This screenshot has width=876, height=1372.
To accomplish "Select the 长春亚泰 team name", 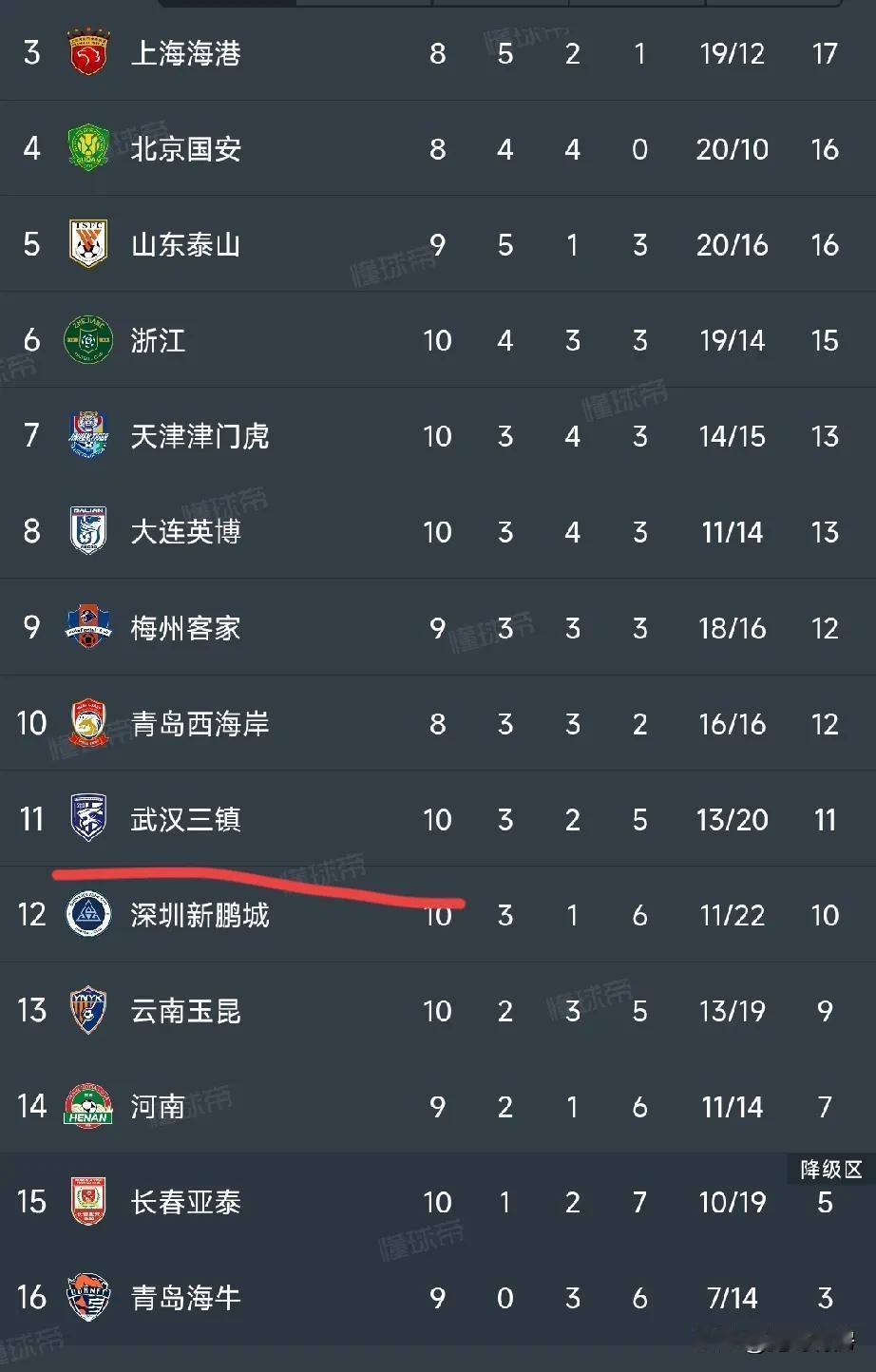I will point(186,1202).
